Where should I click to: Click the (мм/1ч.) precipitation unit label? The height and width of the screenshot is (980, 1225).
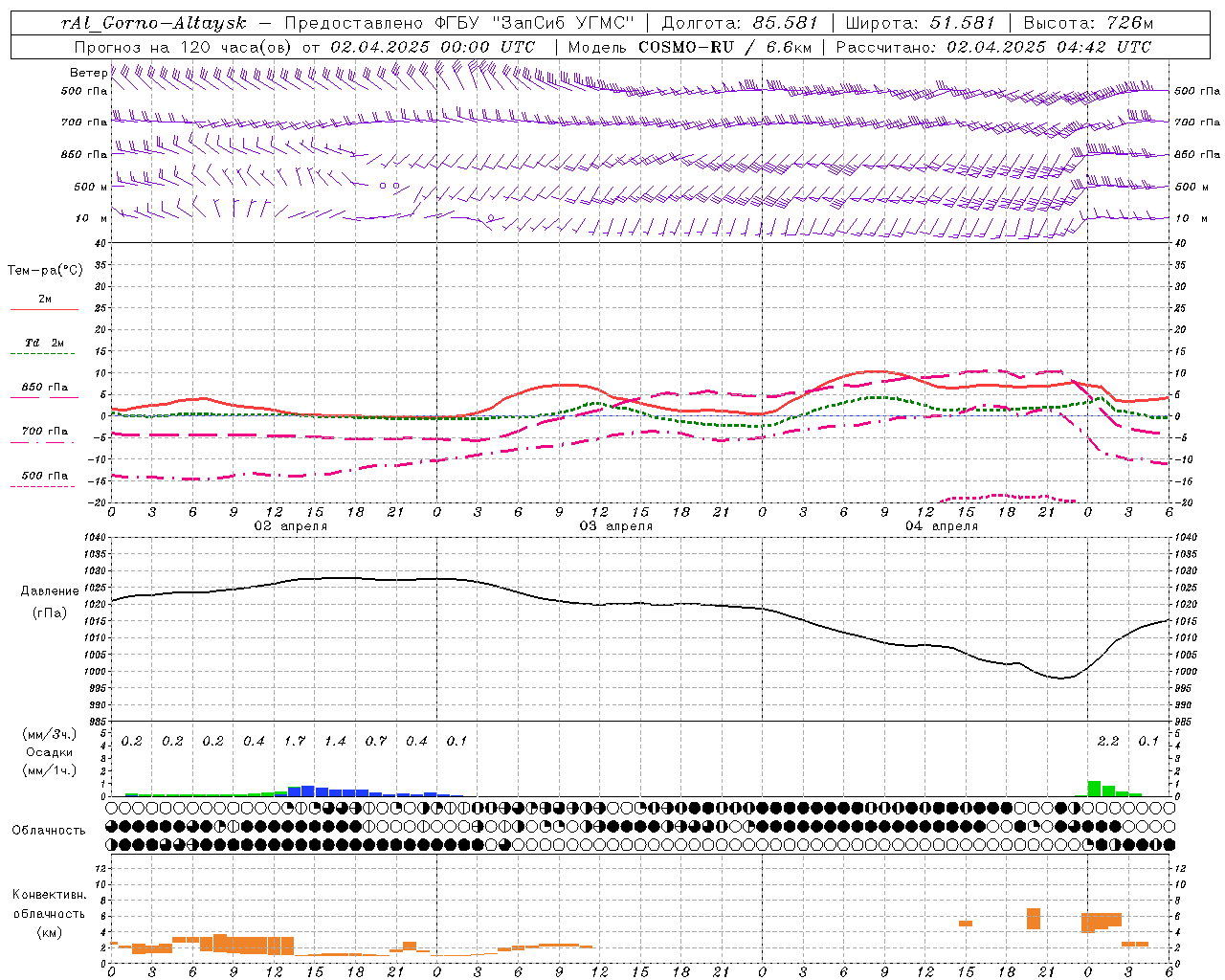(x=50, y=770)
